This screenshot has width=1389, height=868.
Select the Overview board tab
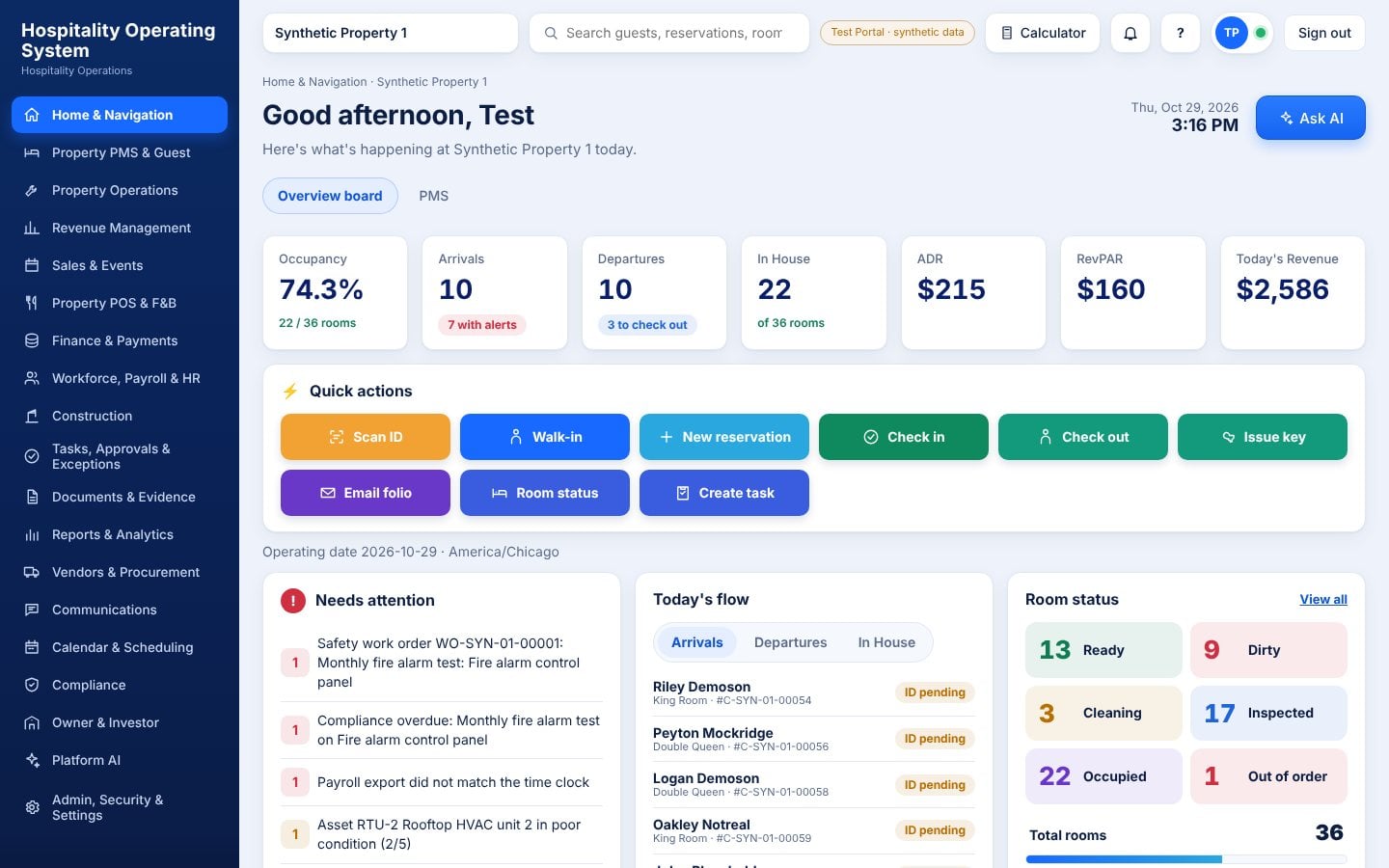click(x=330, y=196)
